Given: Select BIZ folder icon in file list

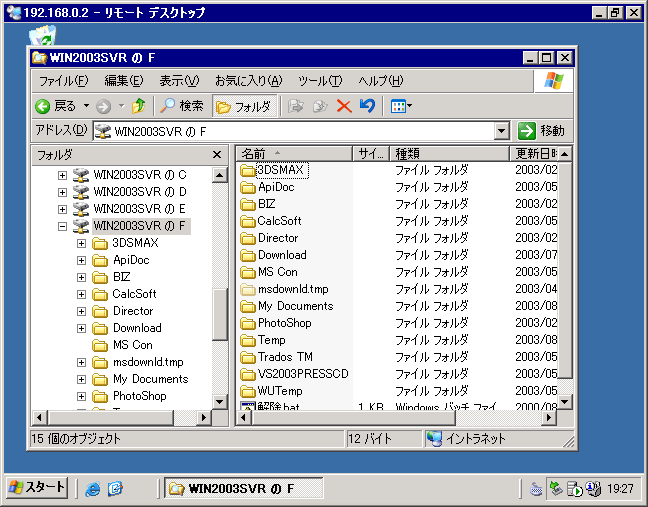Looking at the screenshot, I should [x=248, y=204].
